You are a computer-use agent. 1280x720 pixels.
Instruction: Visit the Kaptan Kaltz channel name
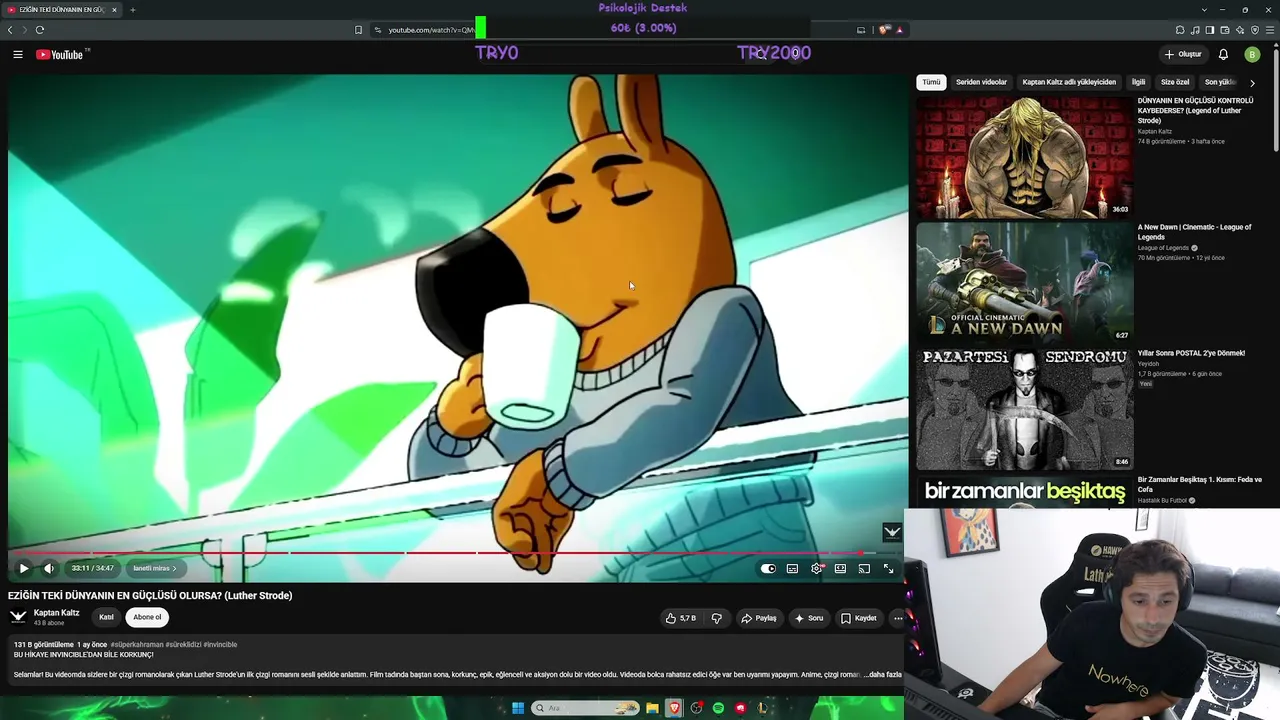click(56, 613)
